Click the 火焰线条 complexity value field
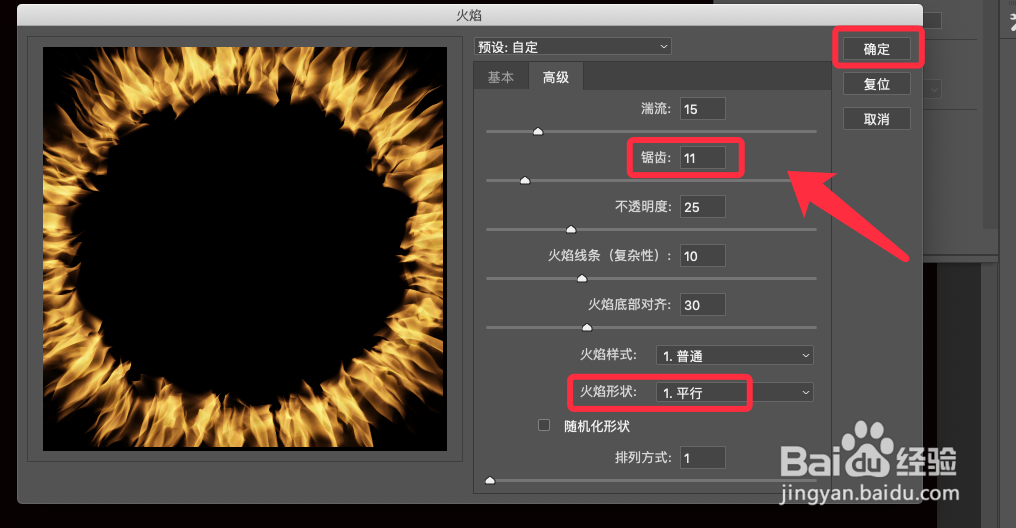 click(x=702, y=256)
